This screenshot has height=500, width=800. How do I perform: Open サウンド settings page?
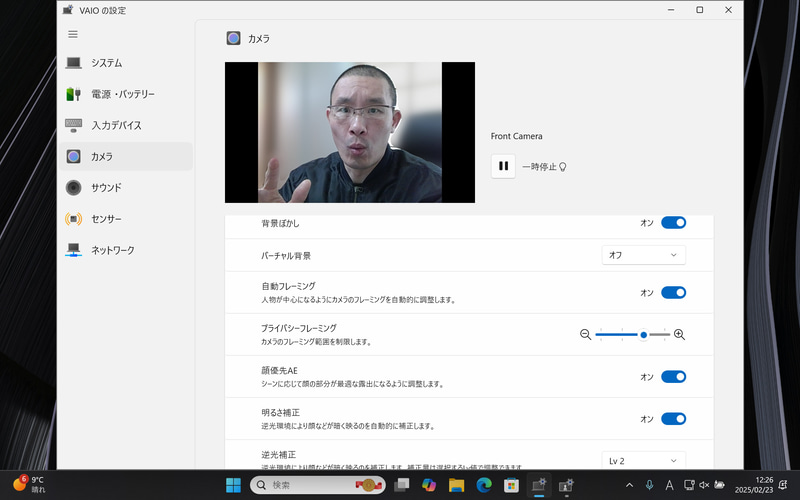pos(126,187)
